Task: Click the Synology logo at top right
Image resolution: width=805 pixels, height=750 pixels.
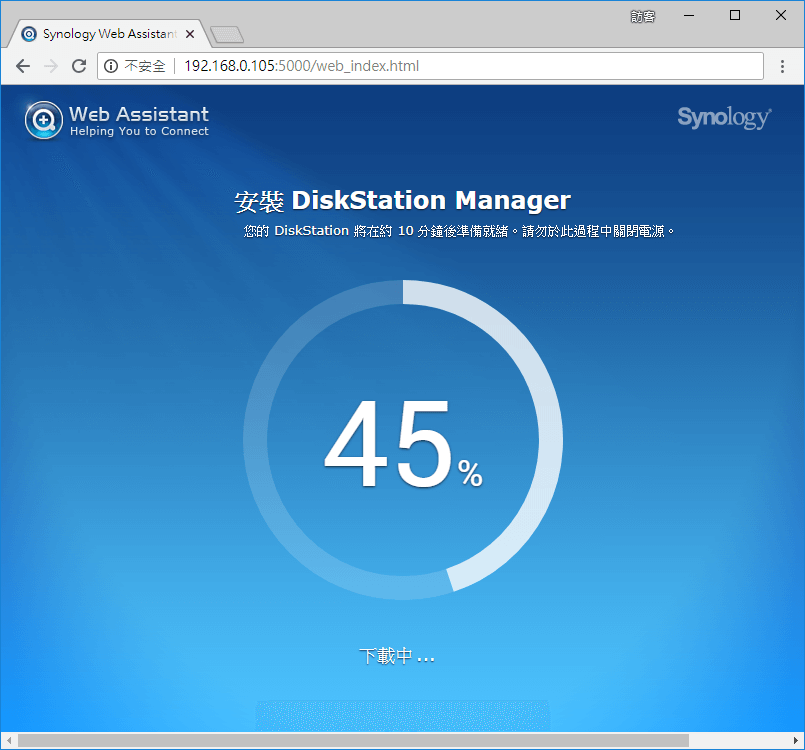Action: [x=723, y=117]
